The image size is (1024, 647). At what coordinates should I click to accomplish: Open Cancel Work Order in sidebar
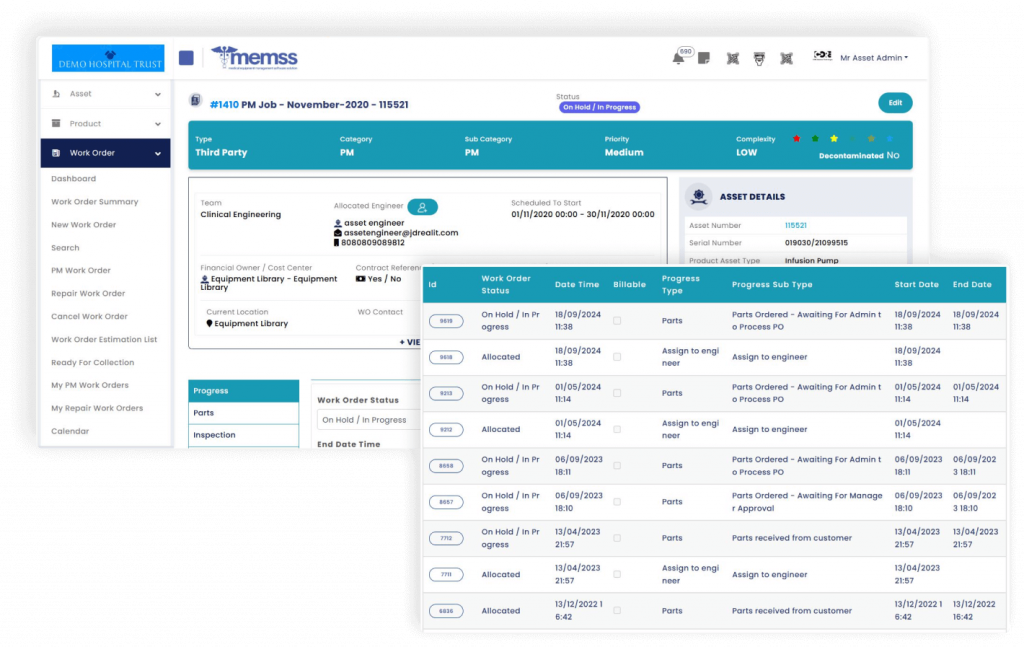[x=89, y=317]
